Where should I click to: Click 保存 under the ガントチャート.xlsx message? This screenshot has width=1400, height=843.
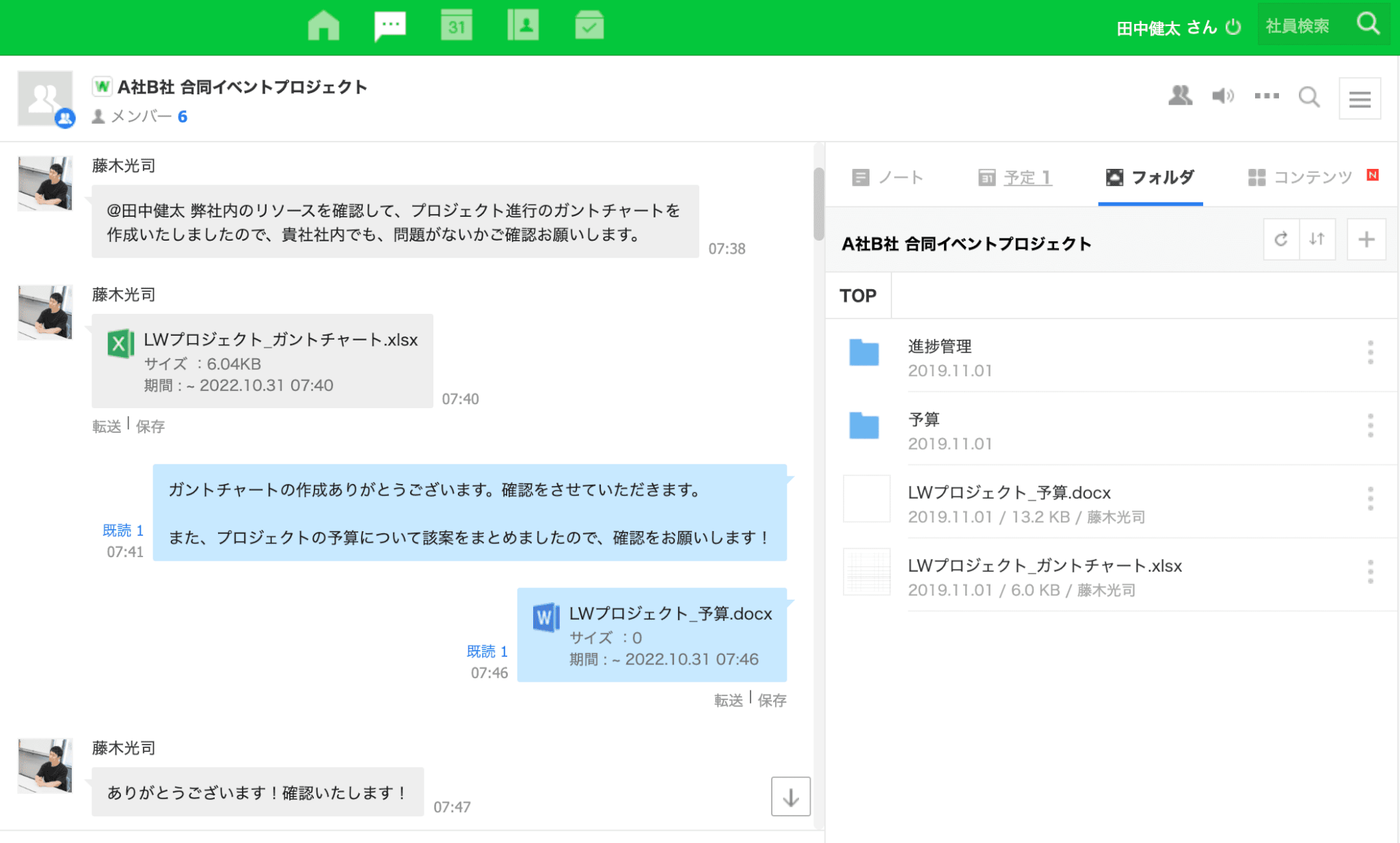[x=150, y=427]
